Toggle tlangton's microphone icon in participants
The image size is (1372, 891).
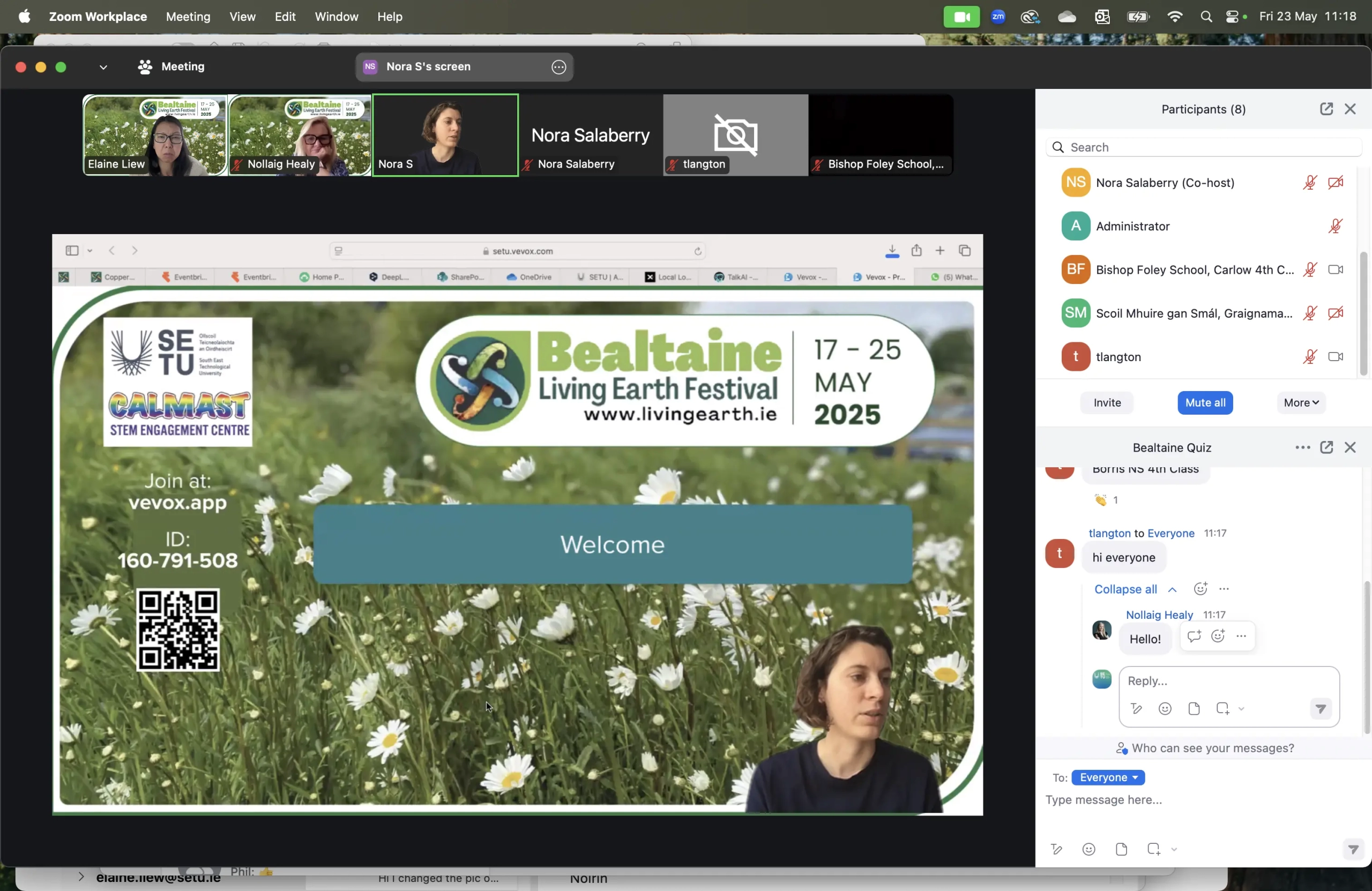[x=1309, y=357]
